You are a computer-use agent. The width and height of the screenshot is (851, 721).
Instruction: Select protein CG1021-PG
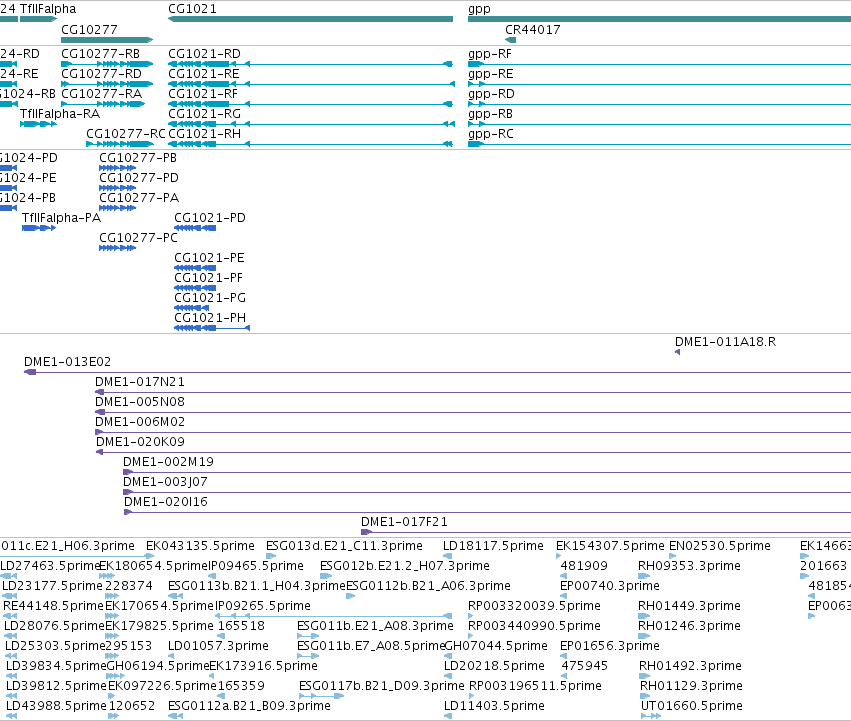pos(192,308)
